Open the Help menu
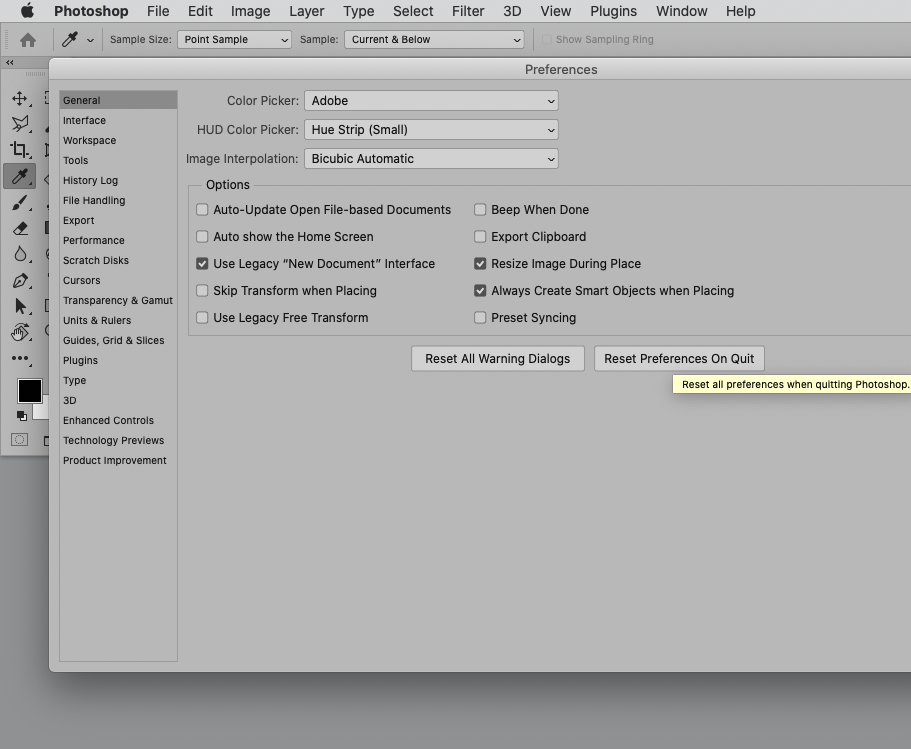Viewport: 911px width, 749px height. [741, 11]
